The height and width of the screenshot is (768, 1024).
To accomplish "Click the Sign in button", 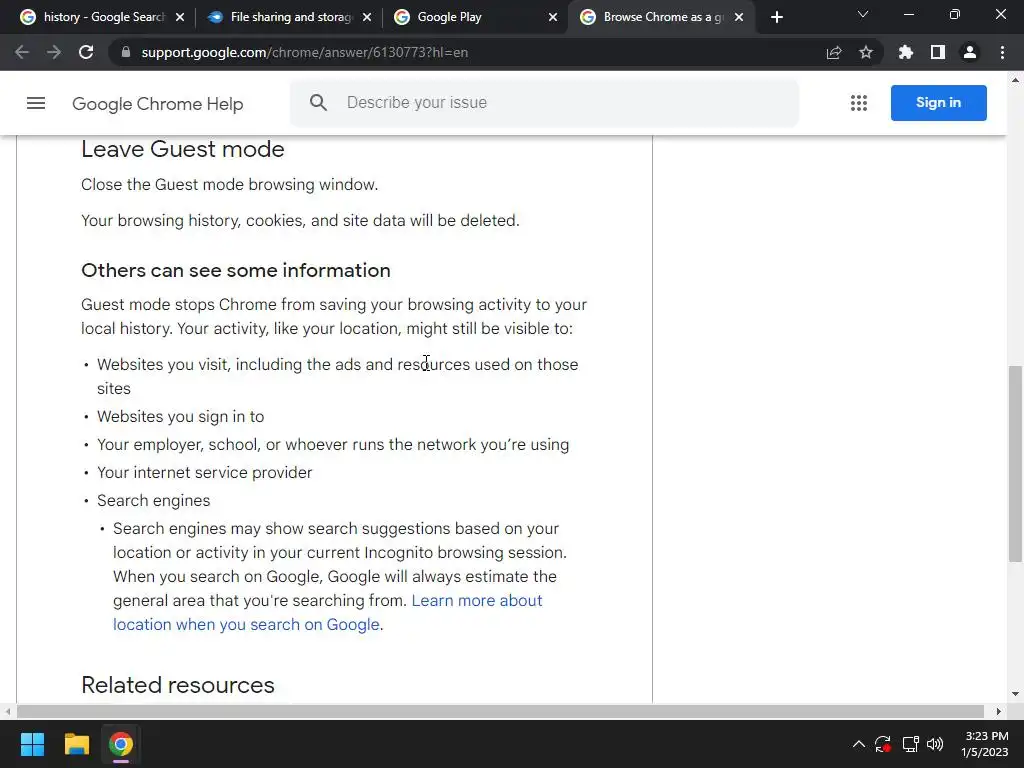I will pyautogui.click(x=938, y=103).
